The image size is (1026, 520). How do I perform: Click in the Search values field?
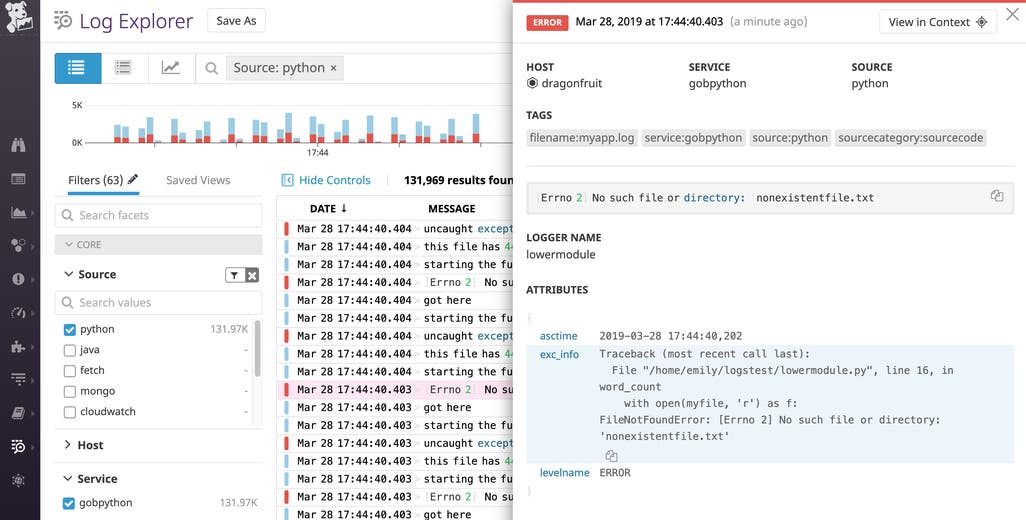[158, 302]
